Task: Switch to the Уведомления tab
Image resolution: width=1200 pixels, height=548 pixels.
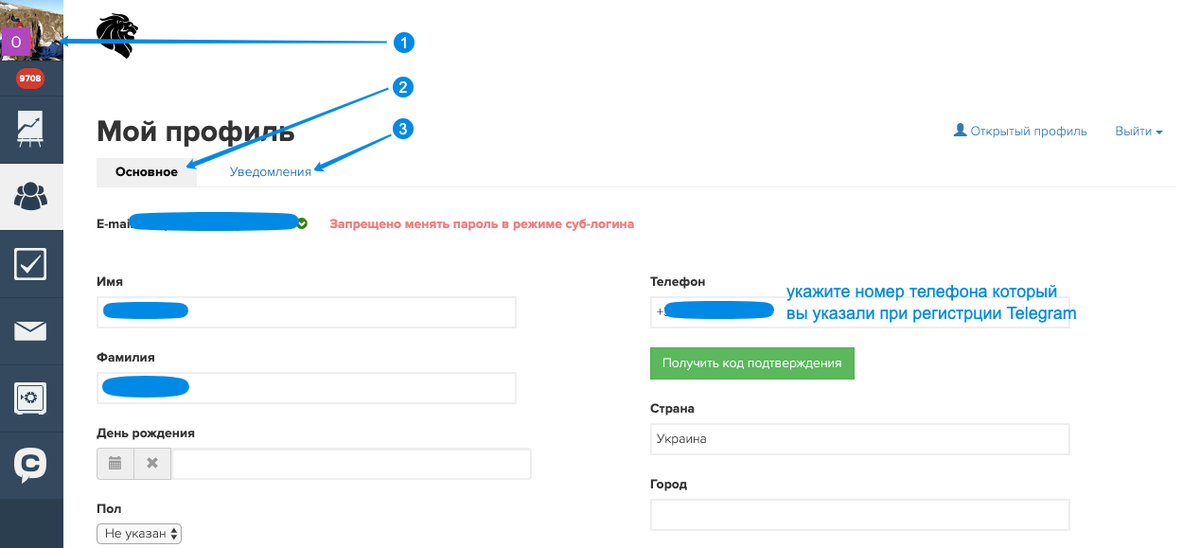Action: pos(270,172)
